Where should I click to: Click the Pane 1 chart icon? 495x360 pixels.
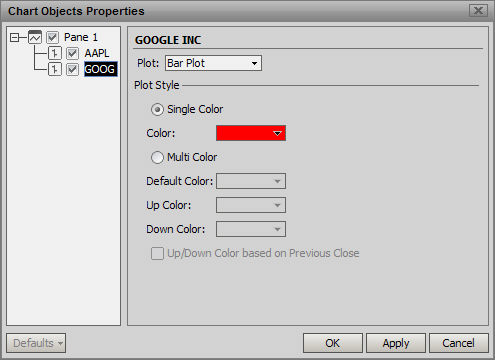tap(35, 37)
